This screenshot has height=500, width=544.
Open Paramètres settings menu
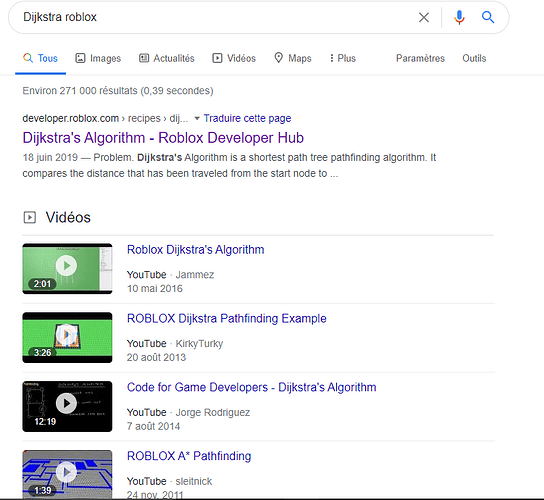click(x=420, y=58)
